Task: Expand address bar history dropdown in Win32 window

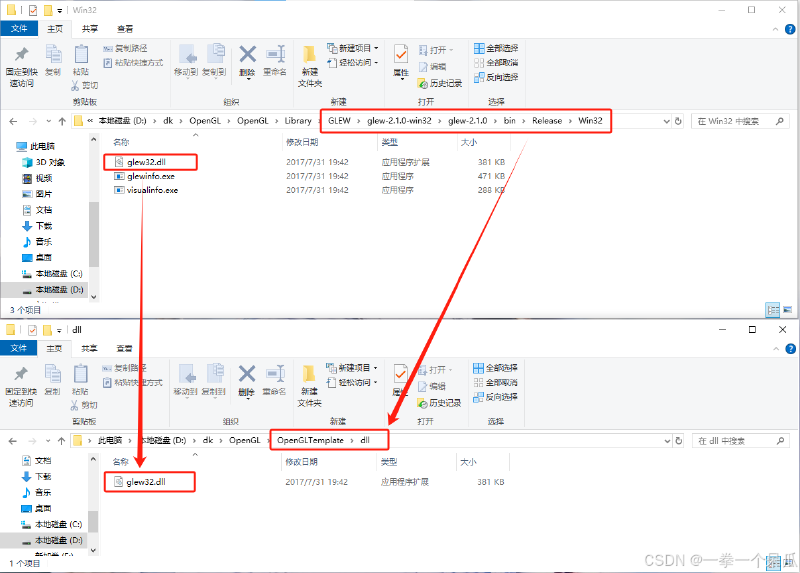Action: click(x=666, y=121)
